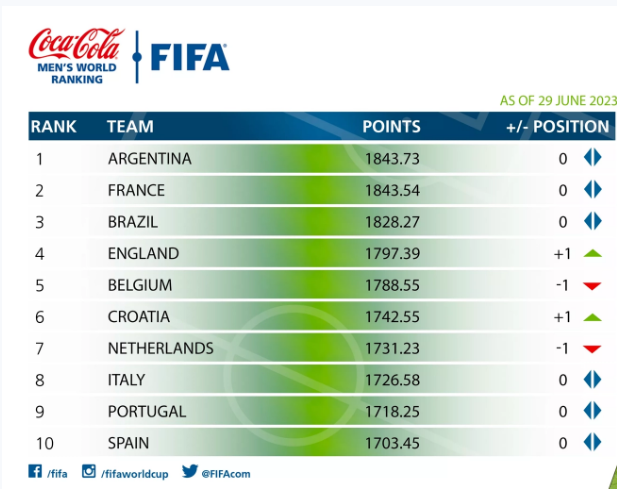Screen dimensions: 617x489
Task: Click the POINTS column header
Action: [x=391, y=127]
